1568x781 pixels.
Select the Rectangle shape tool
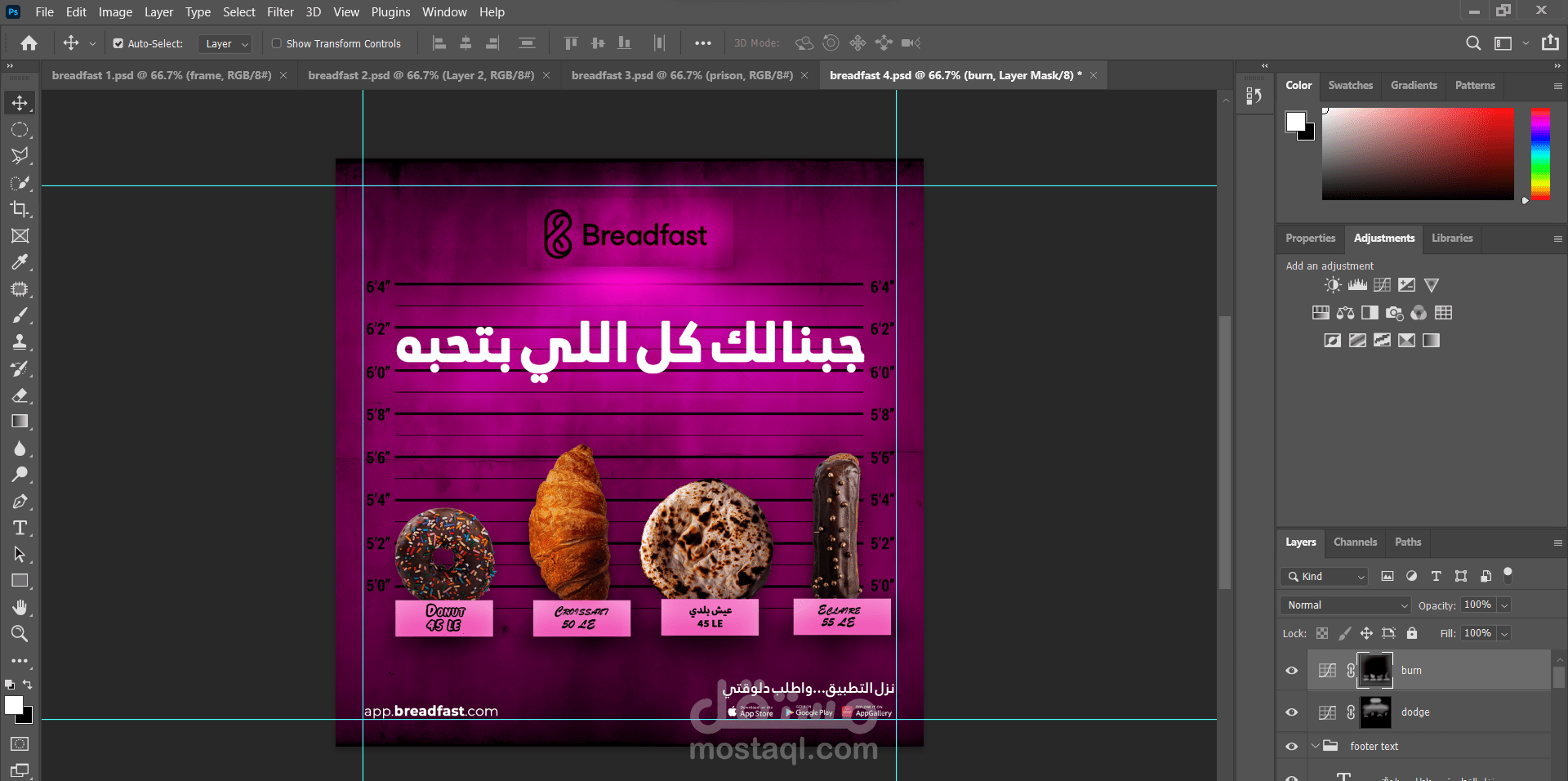tap(20, 581)
